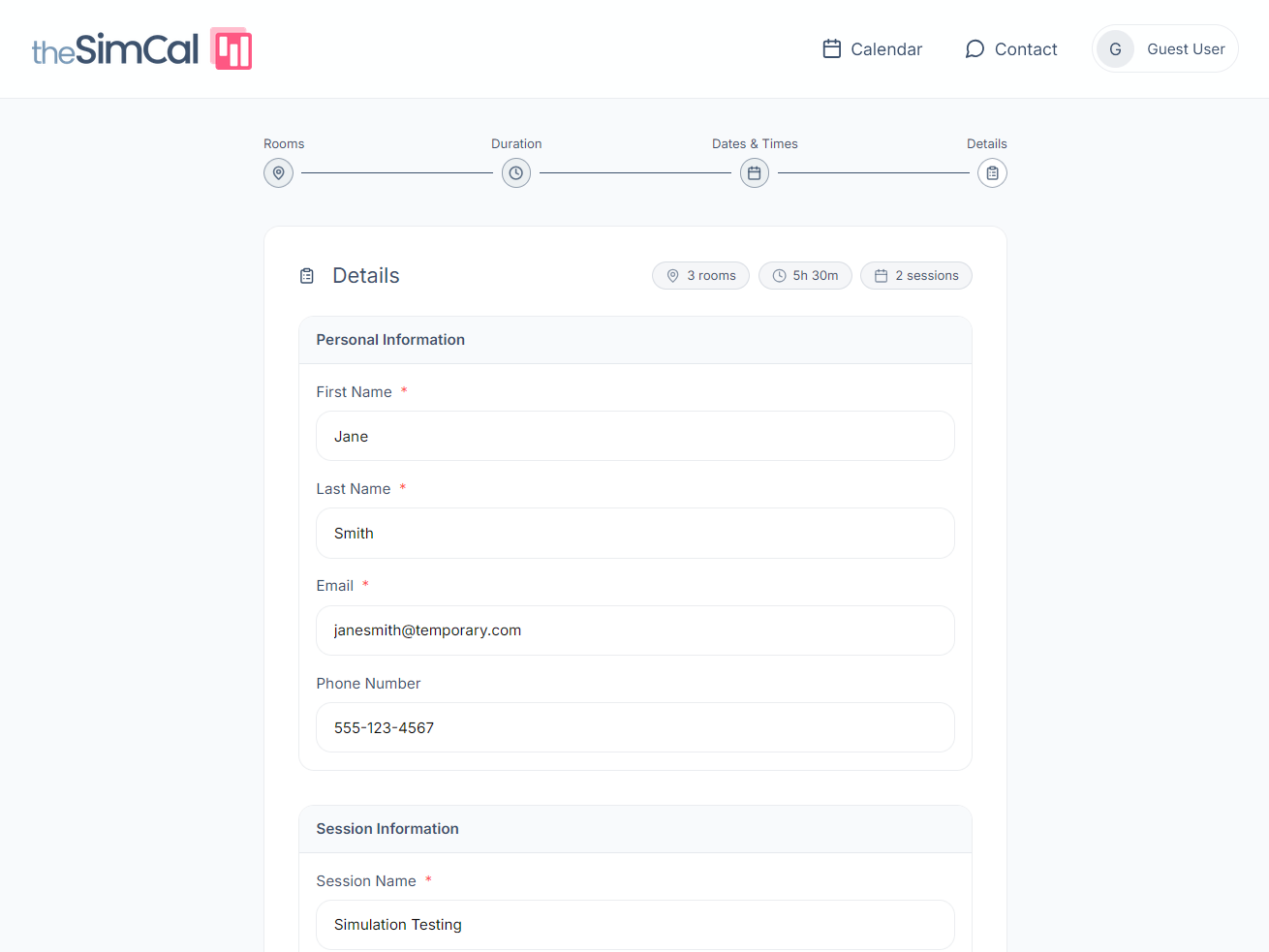Viewport: 1269px width, 952px height.
Task: Click theSimCal logo
Action: (141, 48)
